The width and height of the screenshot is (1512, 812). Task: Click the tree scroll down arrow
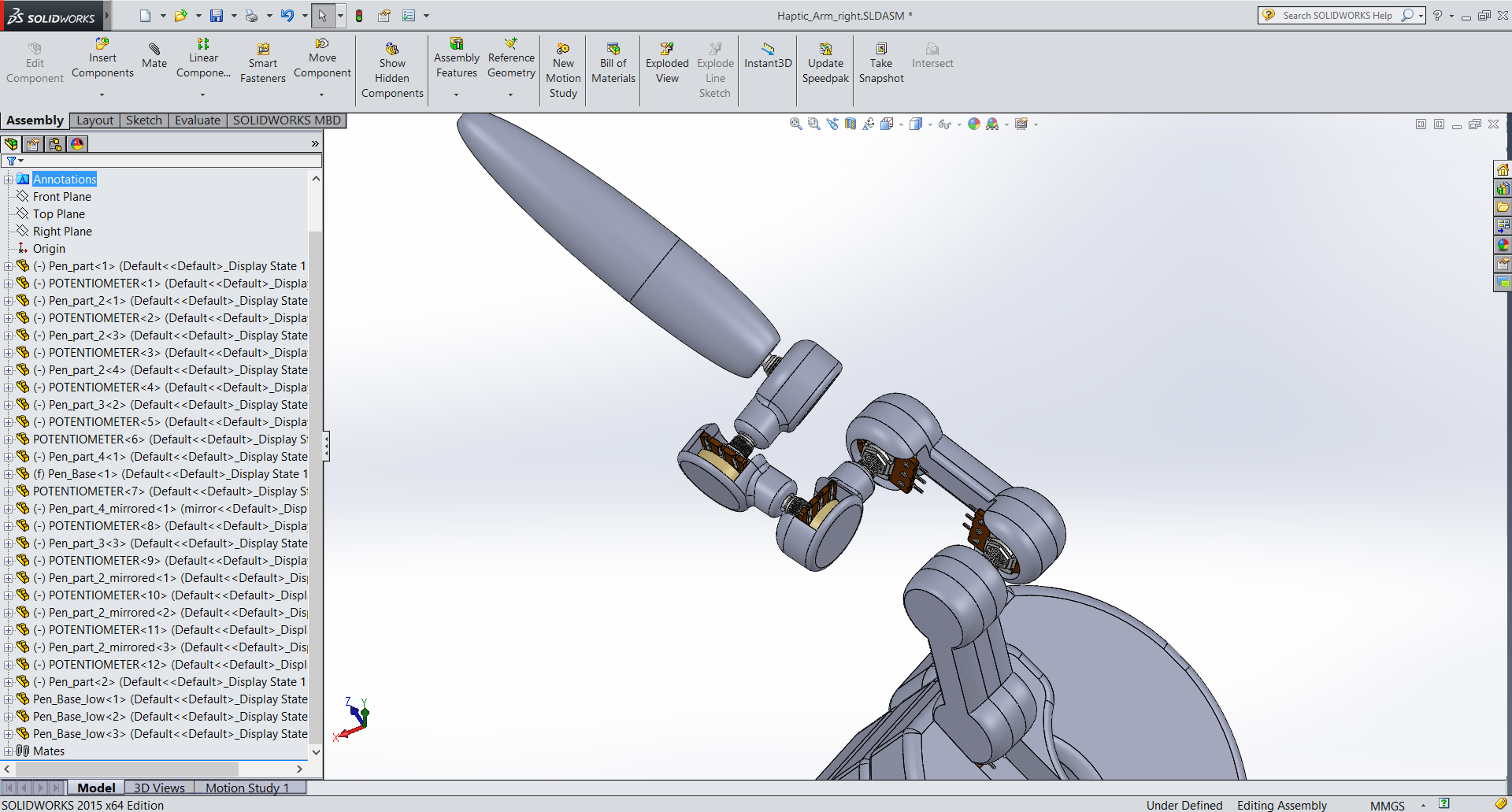pyautogui.click(x=316, y=751)
